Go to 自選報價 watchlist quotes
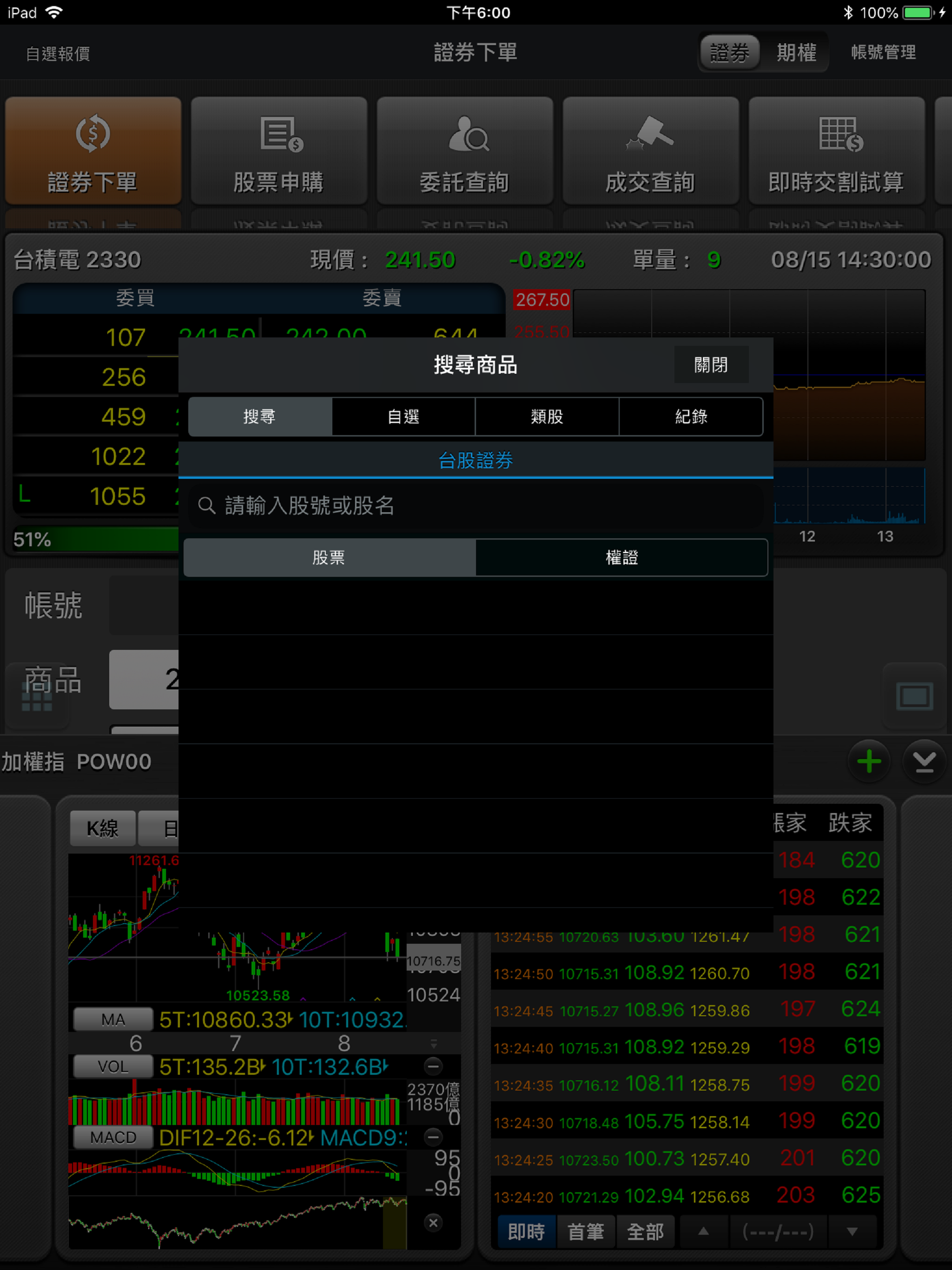This screenshot has height=1270, width=952. [58, 53]
